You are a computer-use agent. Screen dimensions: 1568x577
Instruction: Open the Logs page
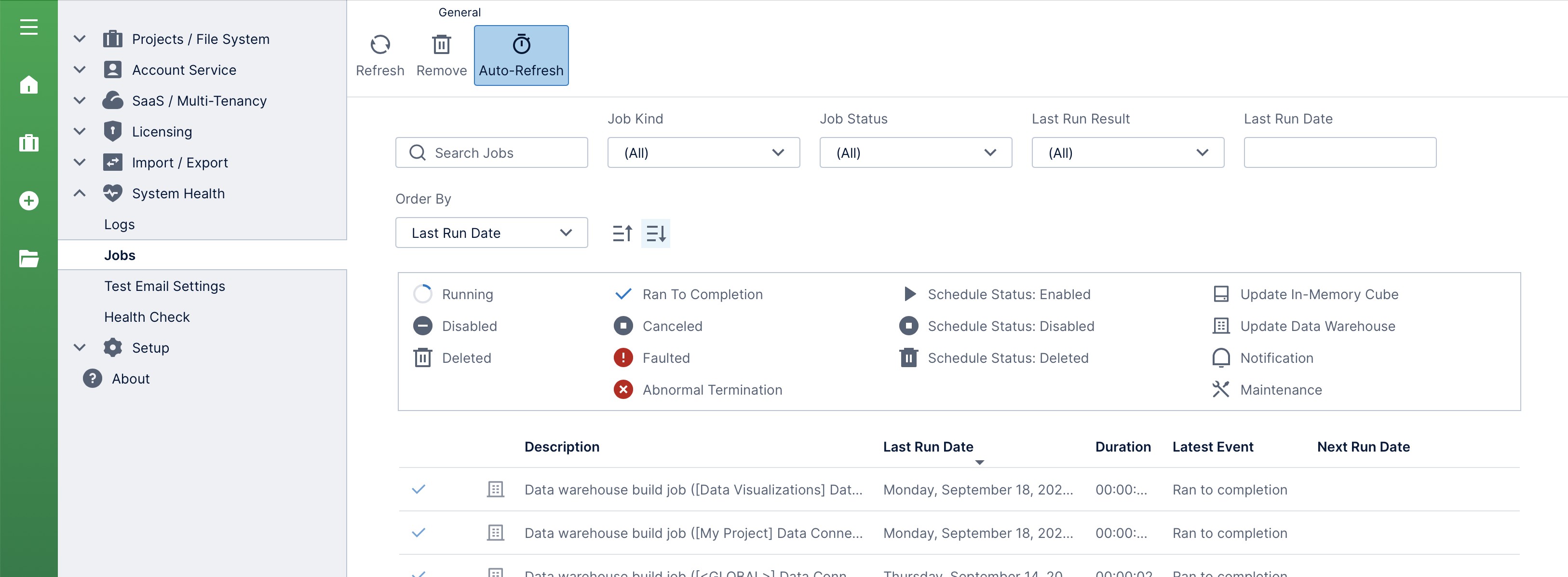119,223
